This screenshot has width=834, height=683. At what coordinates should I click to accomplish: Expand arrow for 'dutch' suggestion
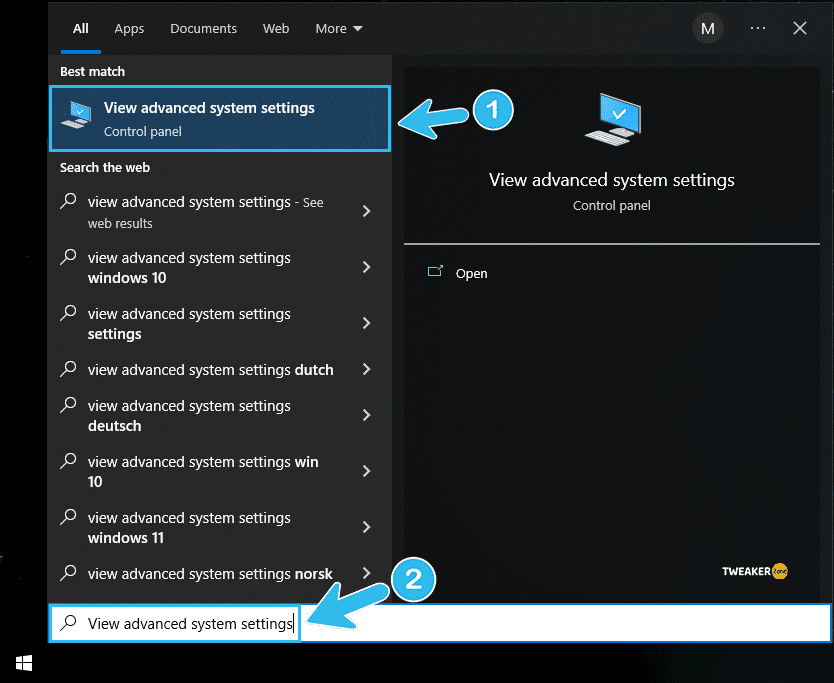coord(366,369)
